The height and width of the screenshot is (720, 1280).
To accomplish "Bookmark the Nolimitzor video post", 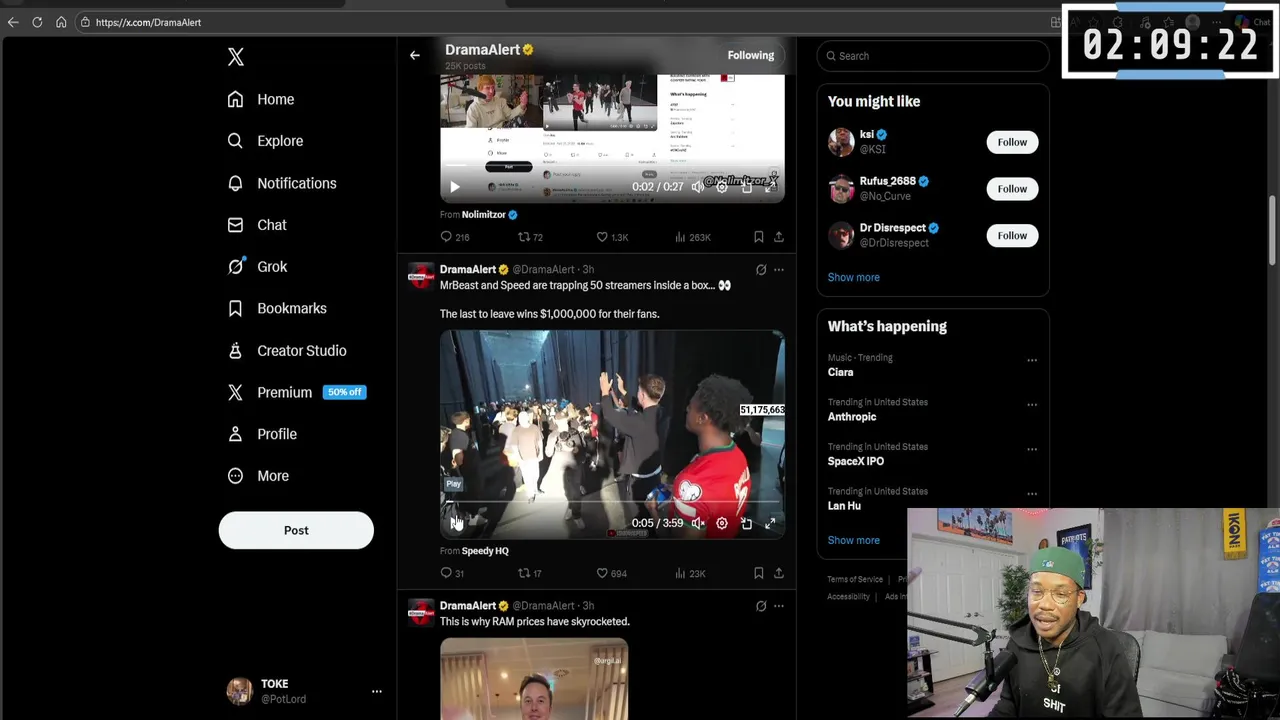I will (x=758, y=237).
